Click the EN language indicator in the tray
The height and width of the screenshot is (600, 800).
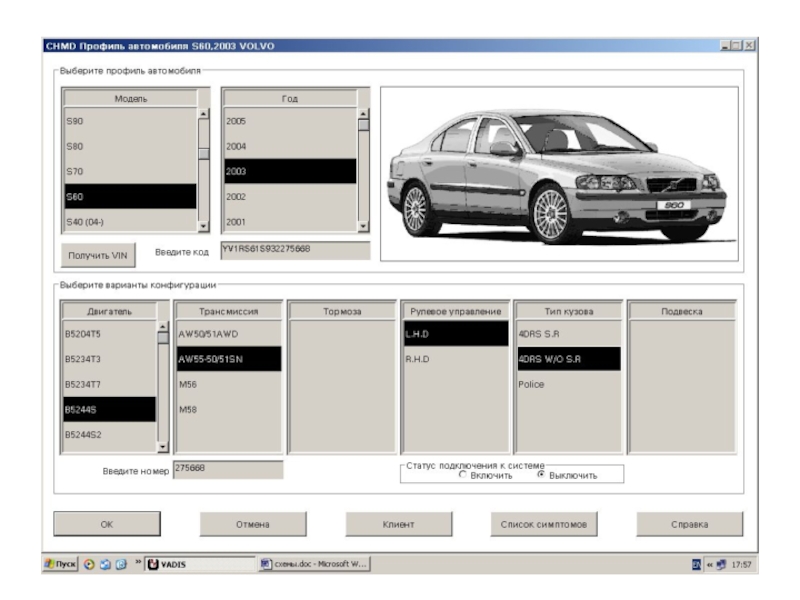696,564
